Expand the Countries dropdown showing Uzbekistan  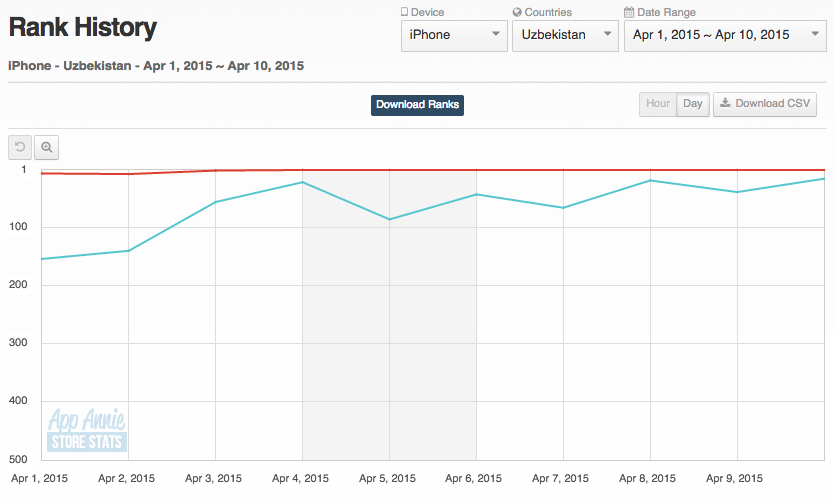click(564, 35)
